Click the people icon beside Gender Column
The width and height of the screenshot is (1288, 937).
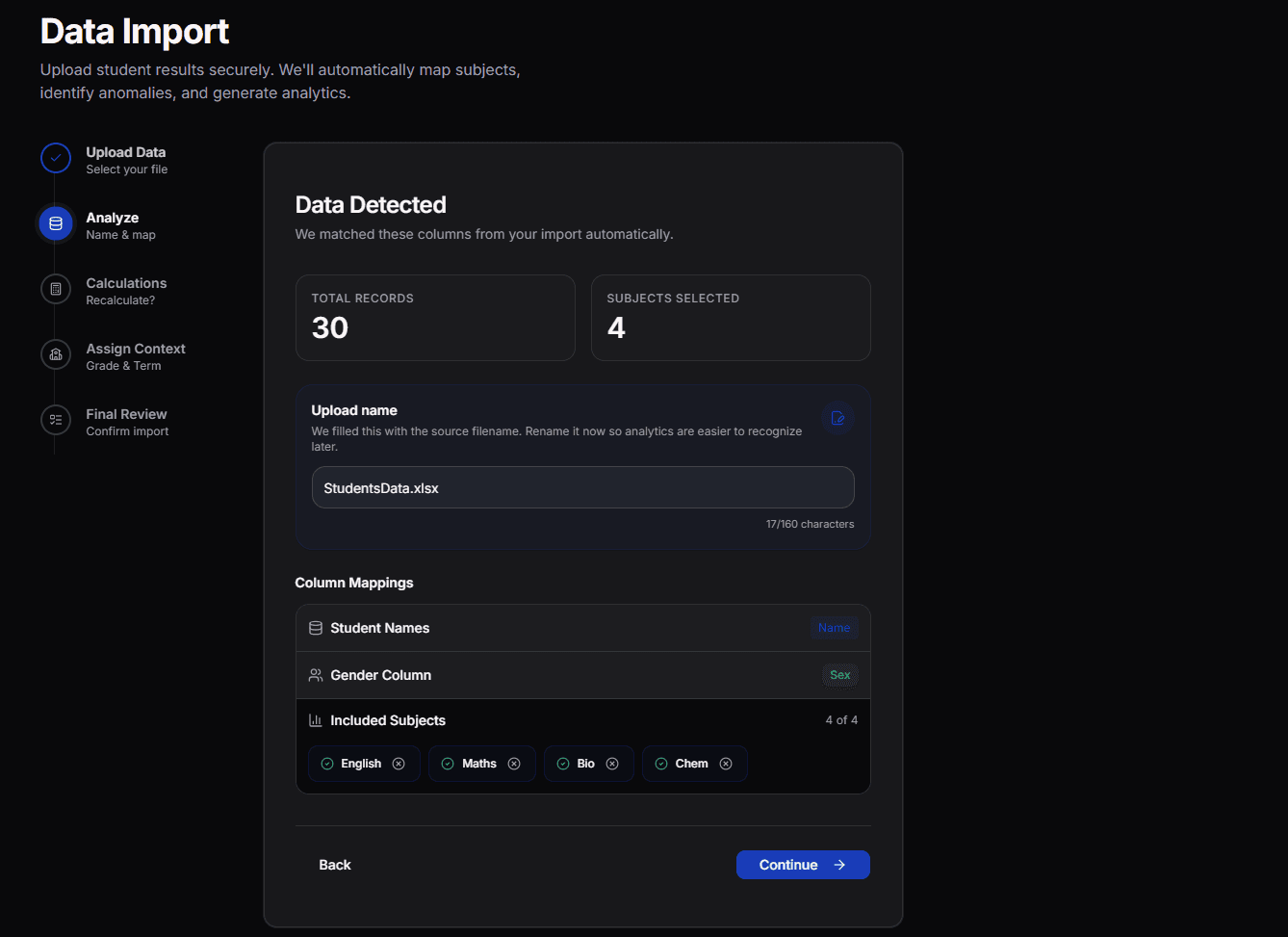(x=316, y=675)
